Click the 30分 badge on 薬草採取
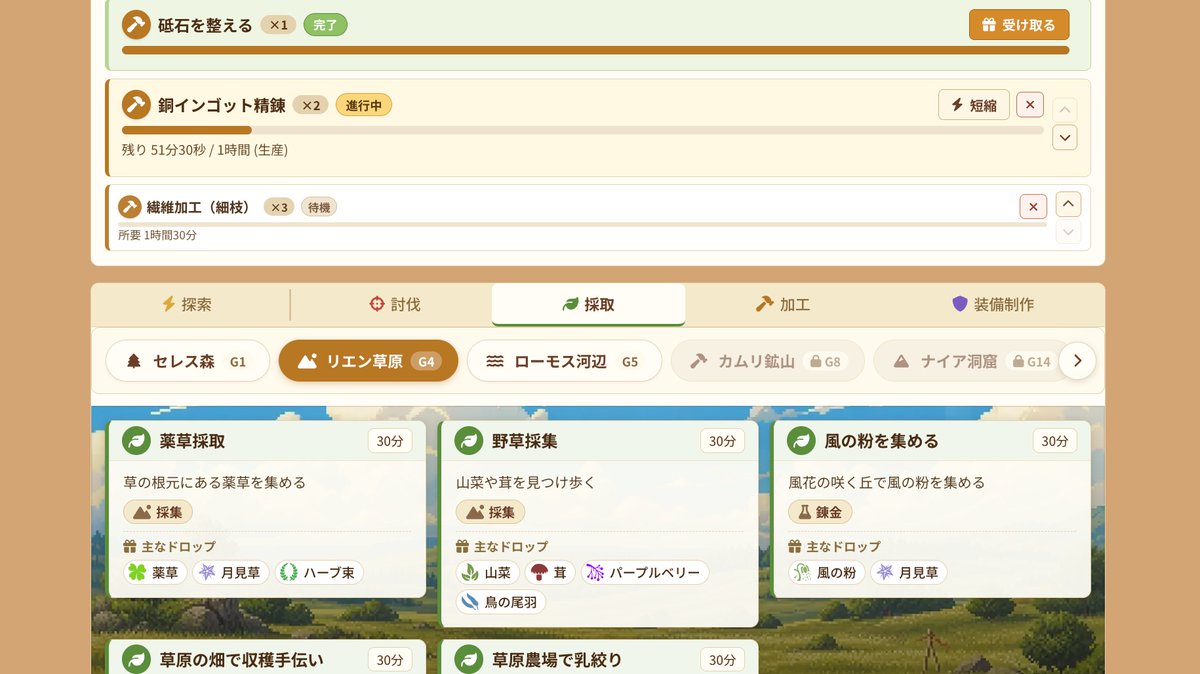The height and width of the screenshot is (674, 1200). (x=390, y=441)
